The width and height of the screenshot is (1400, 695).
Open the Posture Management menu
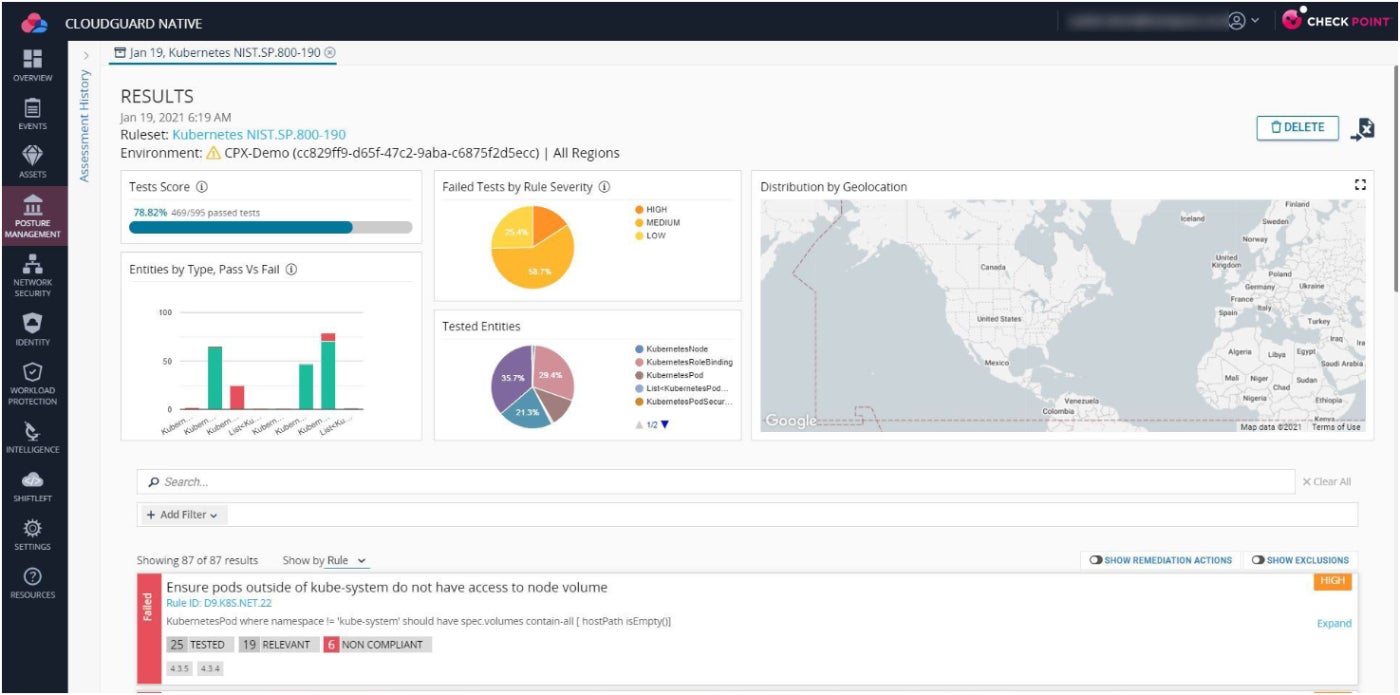33,216
